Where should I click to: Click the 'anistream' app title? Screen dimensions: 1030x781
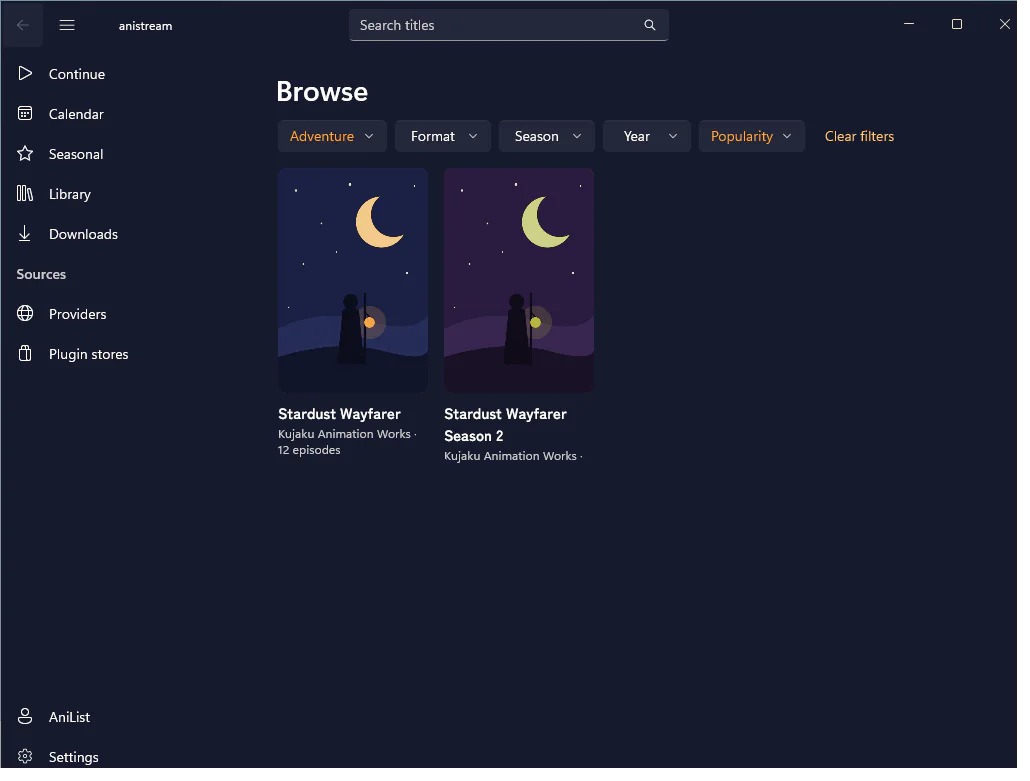click(x=147, y=26)
